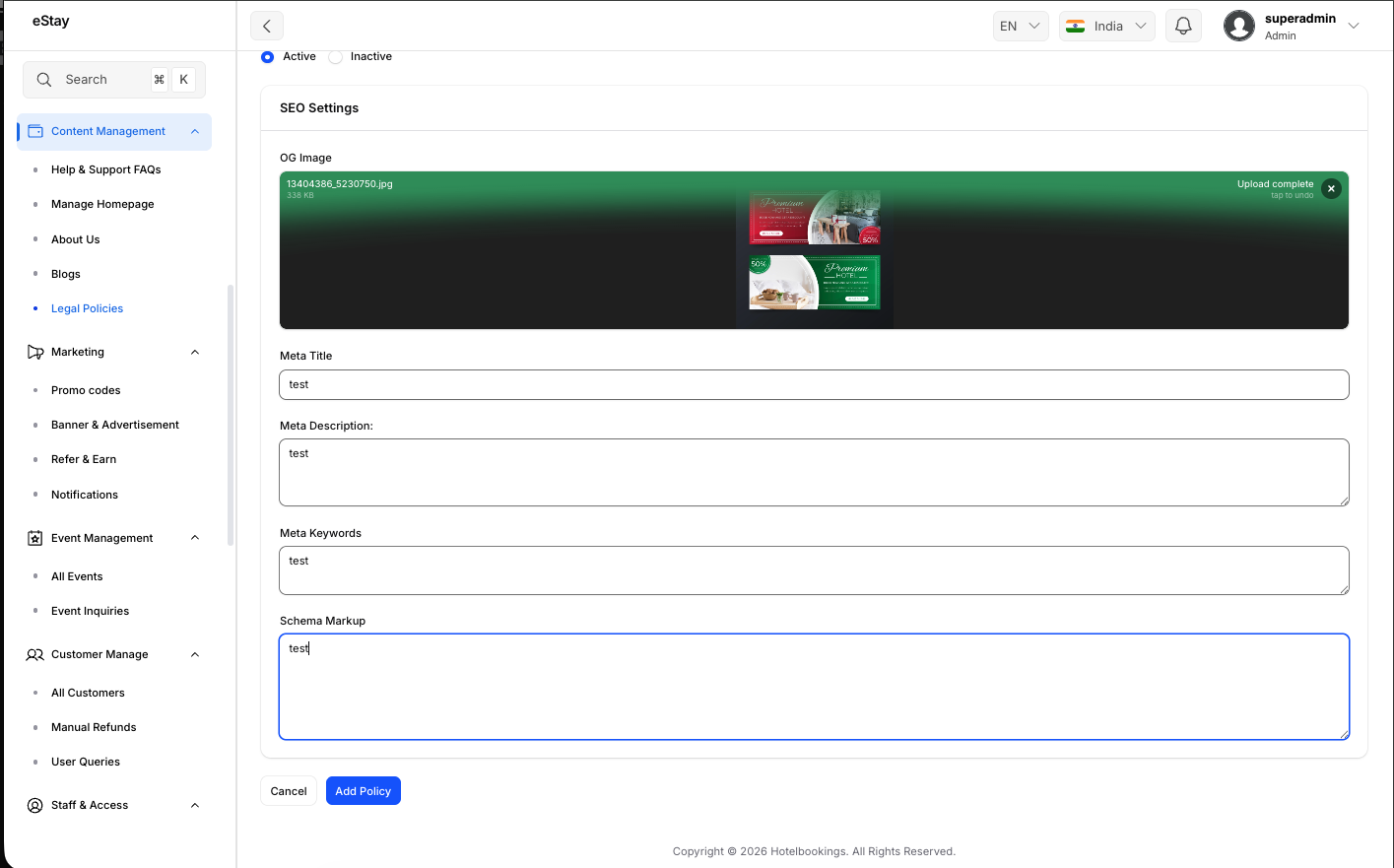Click the Staff & Access user icon
1394x868 pixels.
coord(35,805)
